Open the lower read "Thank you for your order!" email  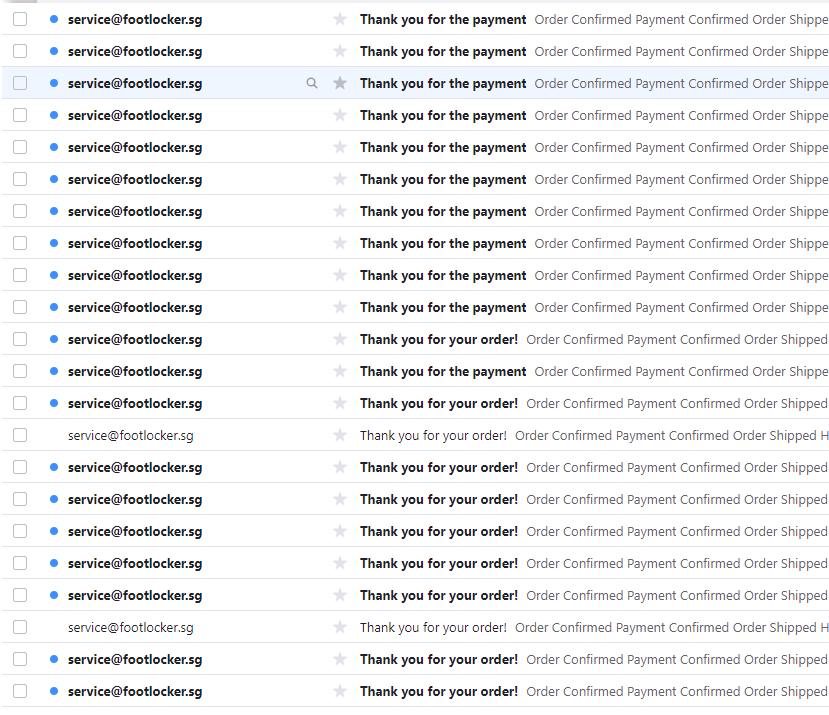click(x=433, y=627)
